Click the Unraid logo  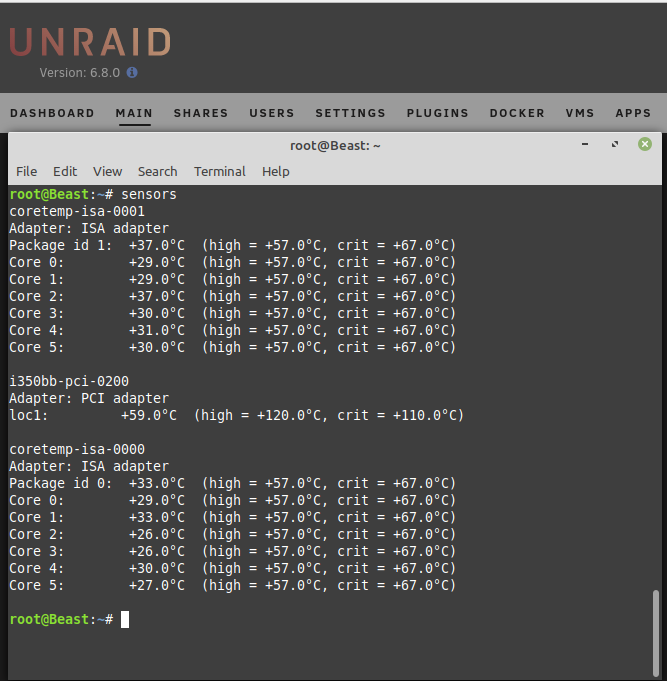90,42
